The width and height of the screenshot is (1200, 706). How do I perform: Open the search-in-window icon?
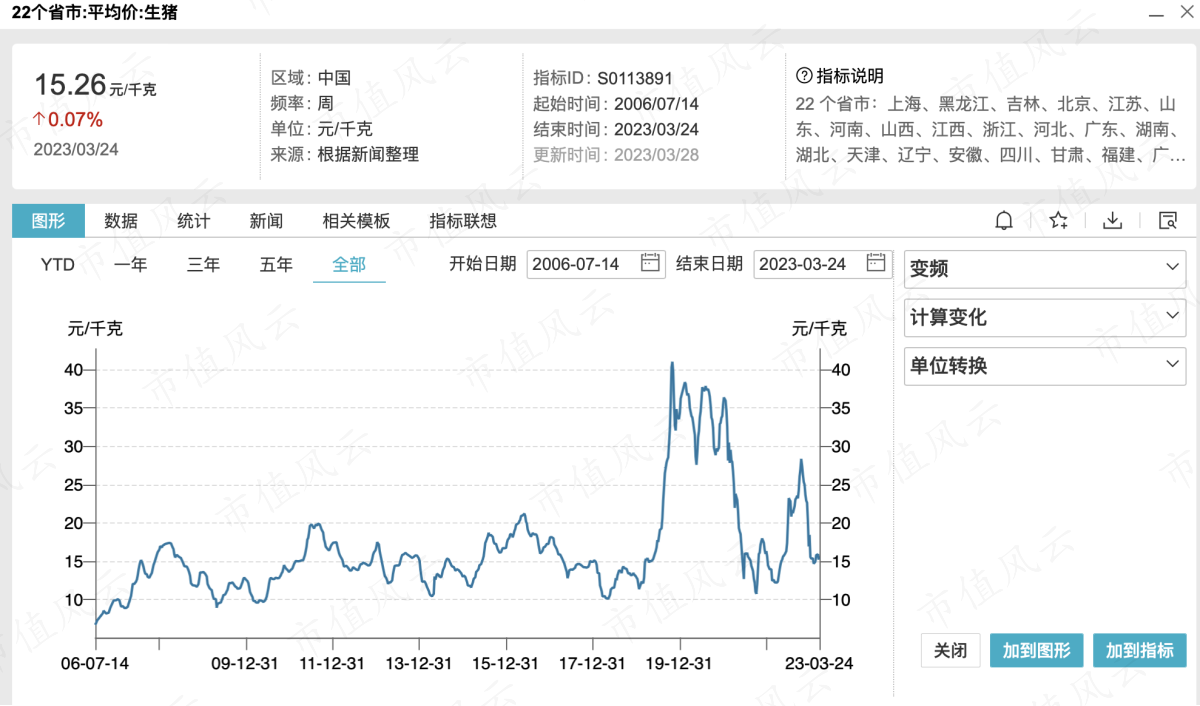tap(1167, 221)
